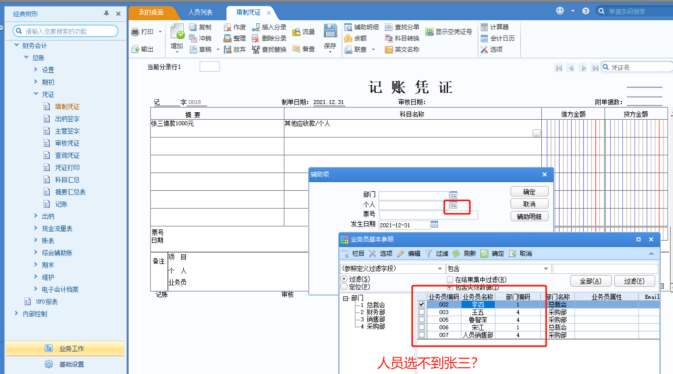Select the 定位(P) radio button
This screenshot has width=673, height=374.
pos(344,287)
